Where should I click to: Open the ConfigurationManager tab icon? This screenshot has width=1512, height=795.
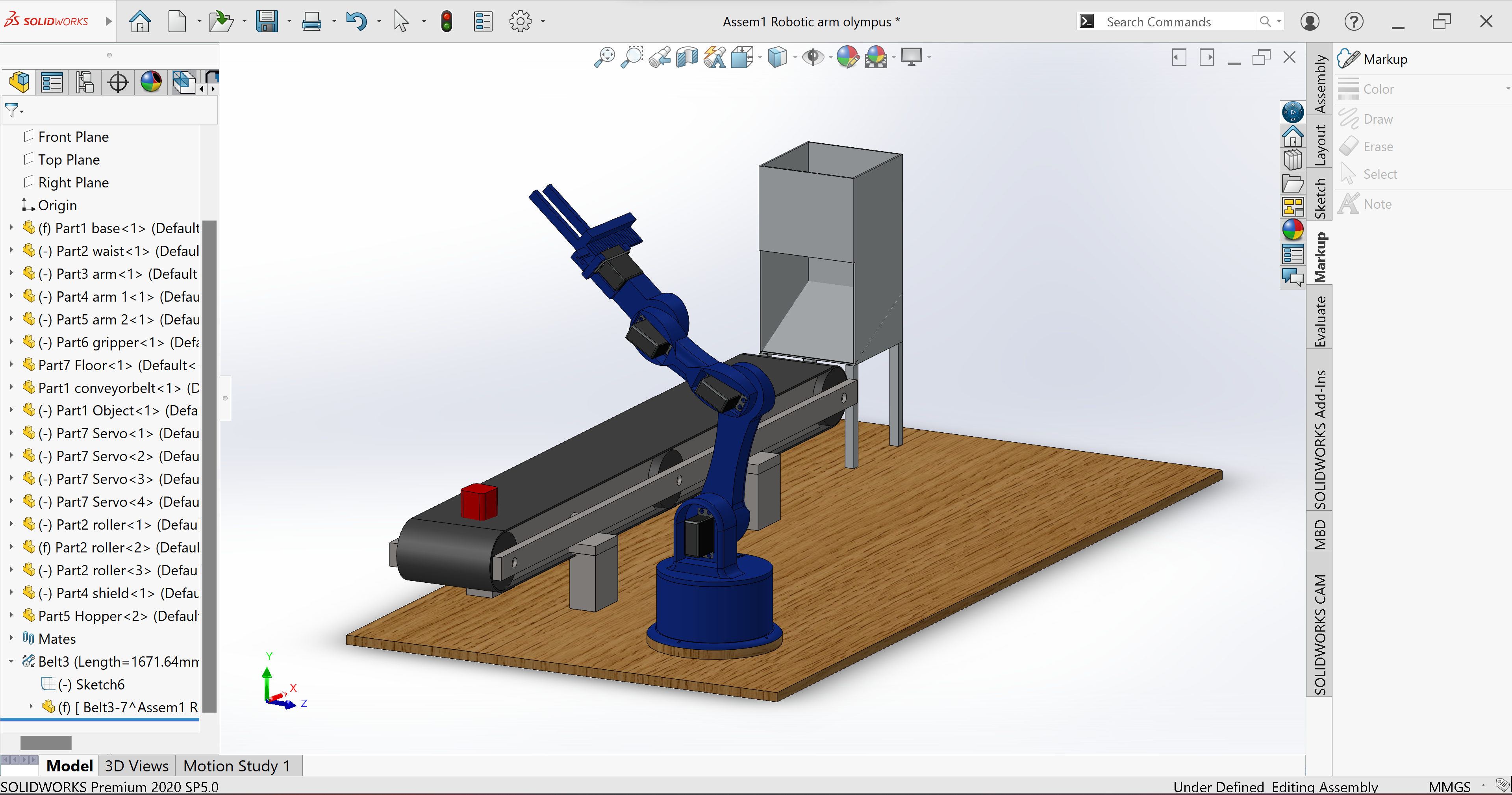(85, 82)
